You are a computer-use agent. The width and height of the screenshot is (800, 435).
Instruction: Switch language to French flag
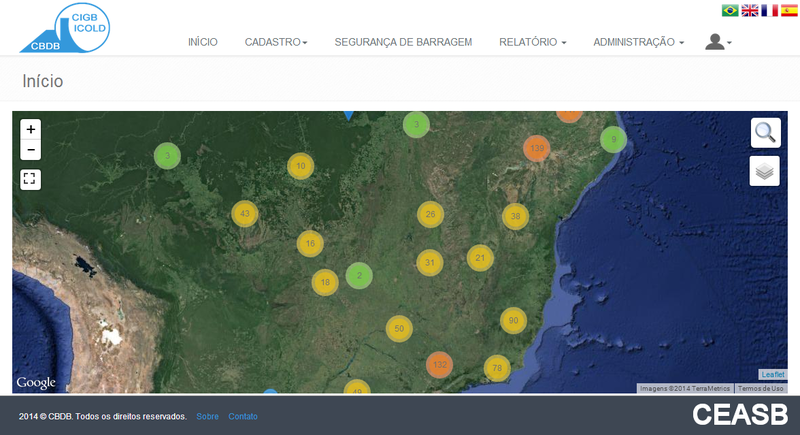(769, 10)
